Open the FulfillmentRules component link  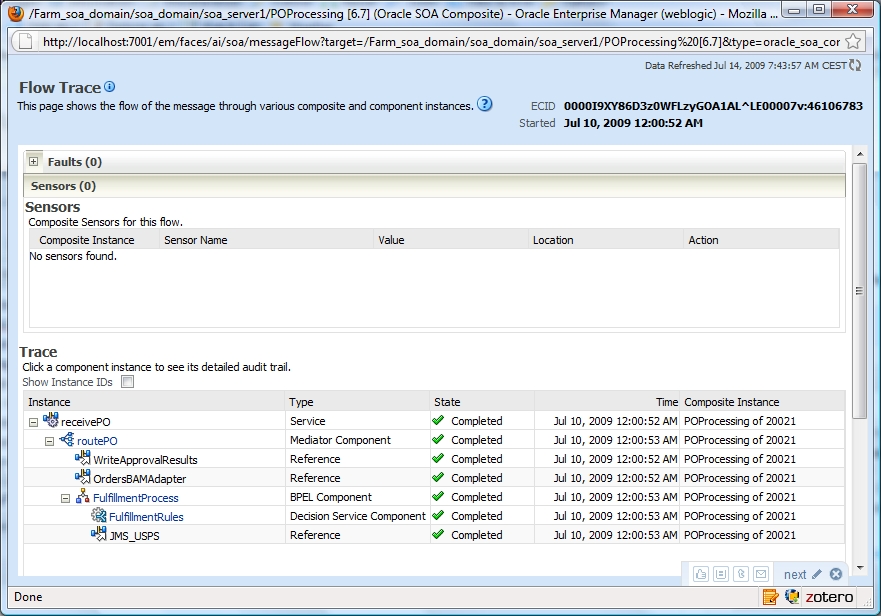(146, 517)
